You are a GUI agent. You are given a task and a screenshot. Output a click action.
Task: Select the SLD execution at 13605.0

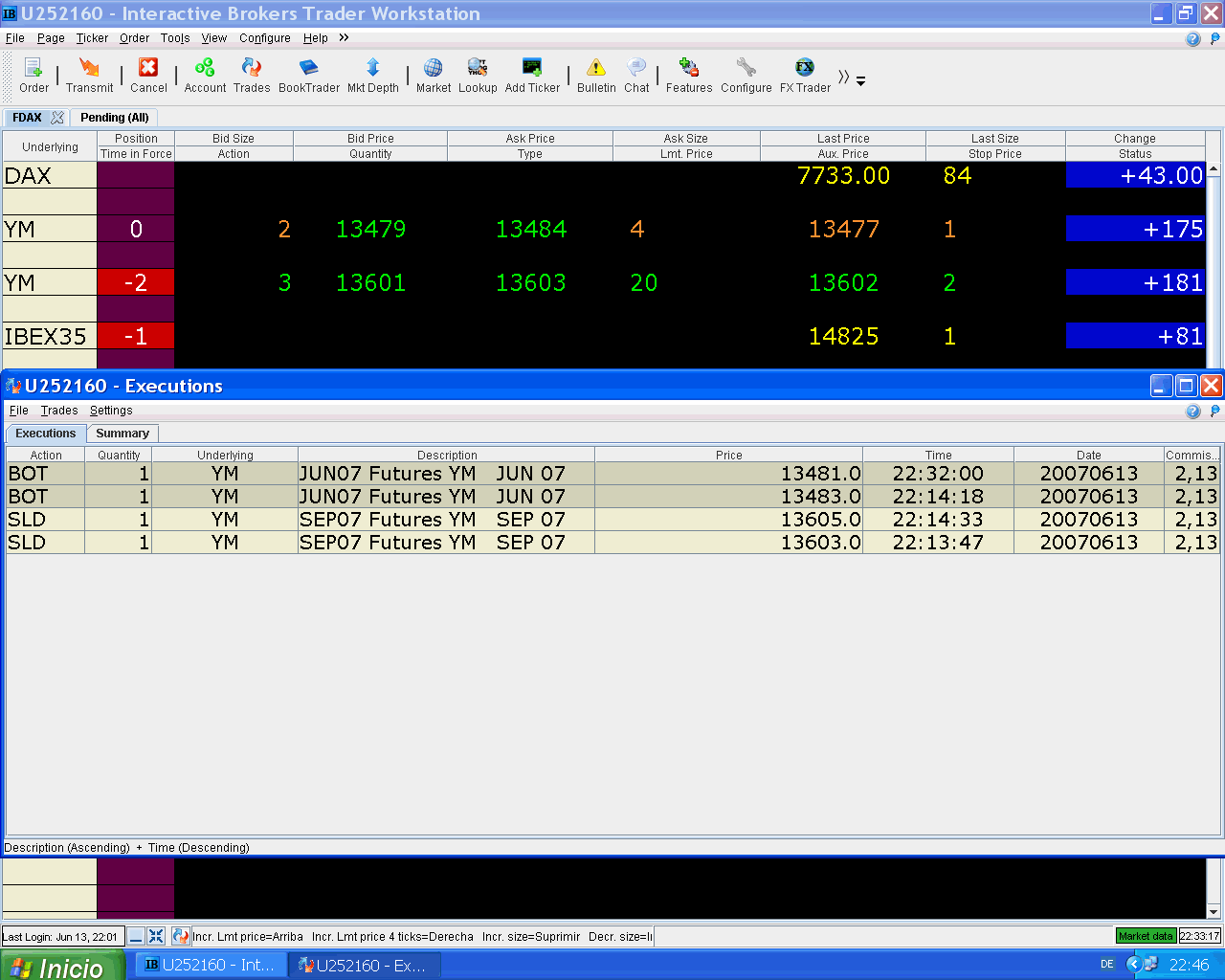pos(612,520)
